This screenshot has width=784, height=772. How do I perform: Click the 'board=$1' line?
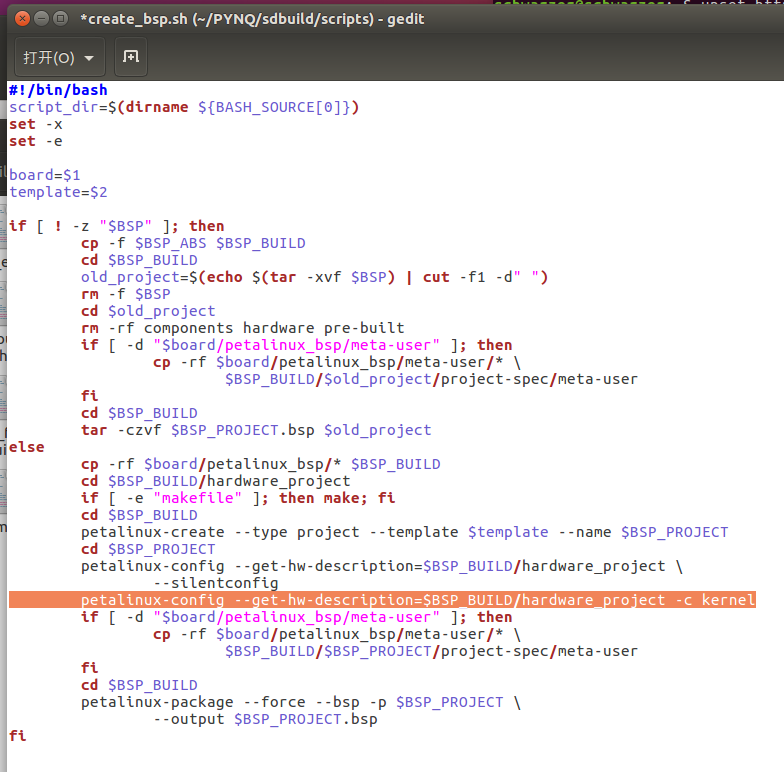[x=44, y=176]
